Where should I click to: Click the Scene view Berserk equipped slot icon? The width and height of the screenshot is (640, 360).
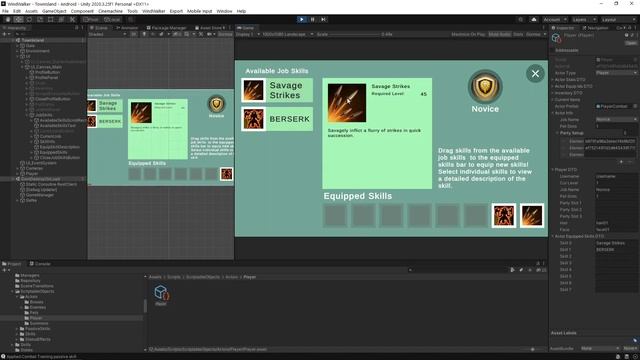[227, 174]
